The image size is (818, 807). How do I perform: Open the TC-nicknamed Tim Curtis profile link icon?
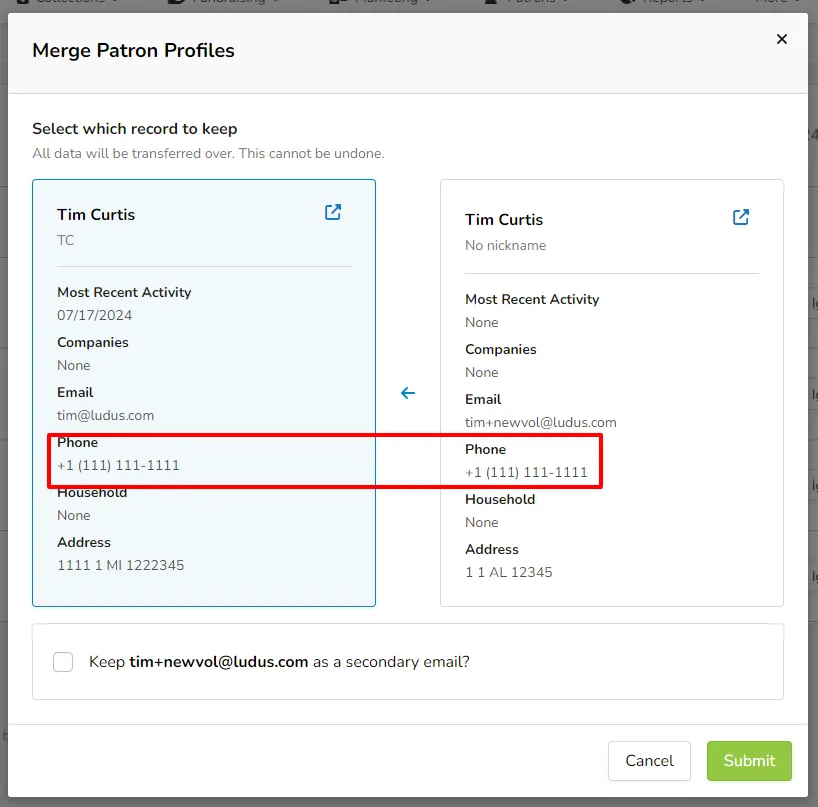(333, 212)
